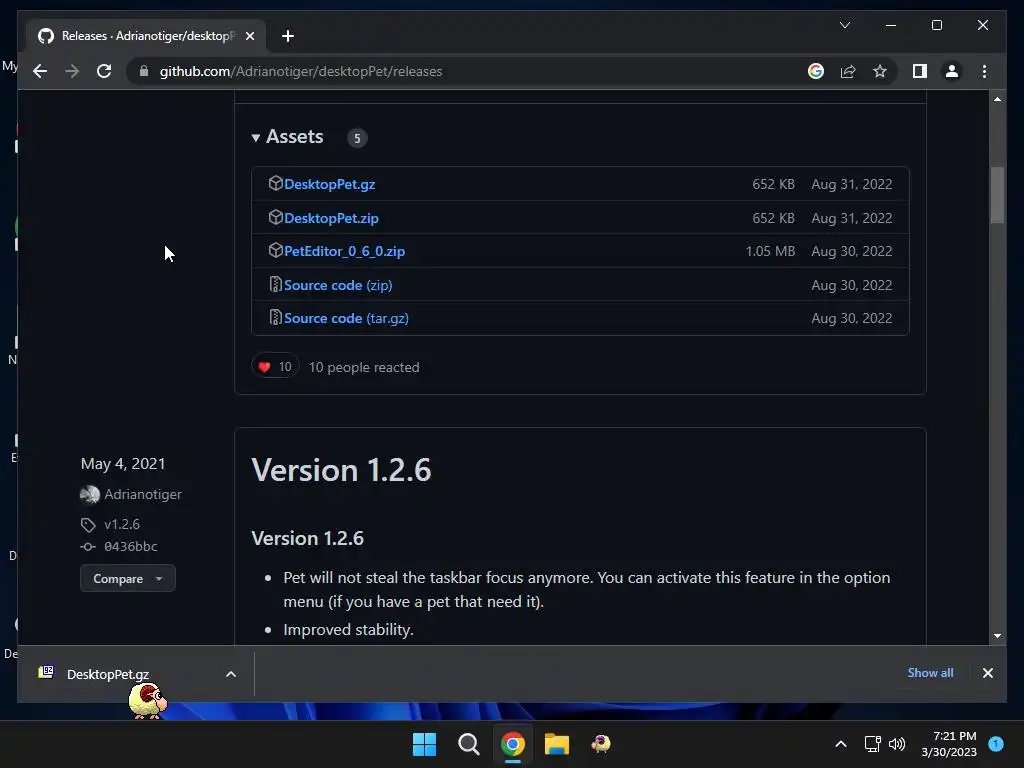Open the Adrianotiger author profile link
Viewport: 1024px width, 768px height.
coord(143,494)
